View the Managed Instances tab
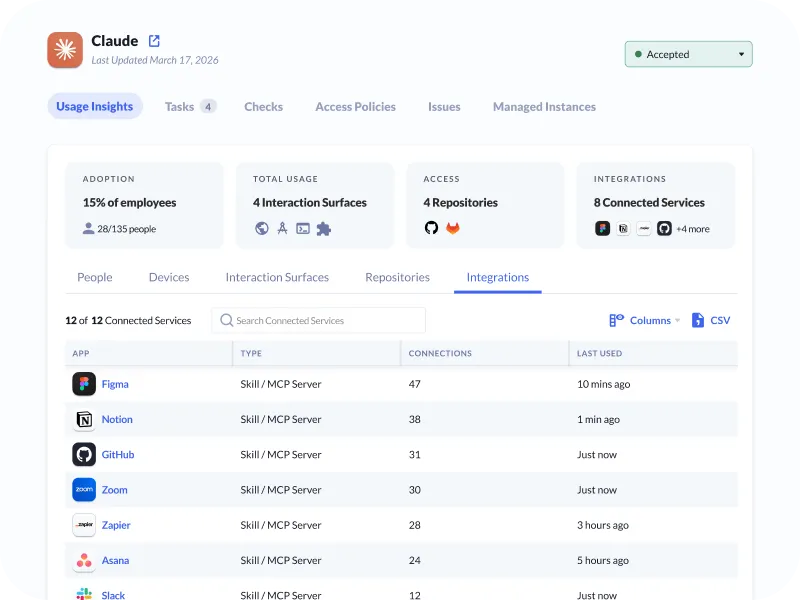Screen dimensions: 800x600 point(544,107)
